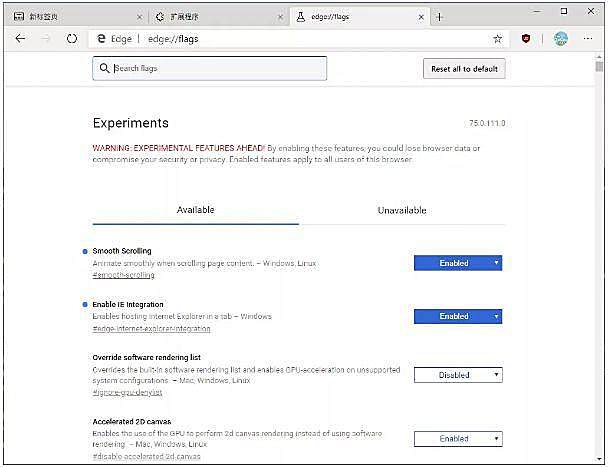Click Reset all to default button
The image size is (609, 467).
coord(464,69)
